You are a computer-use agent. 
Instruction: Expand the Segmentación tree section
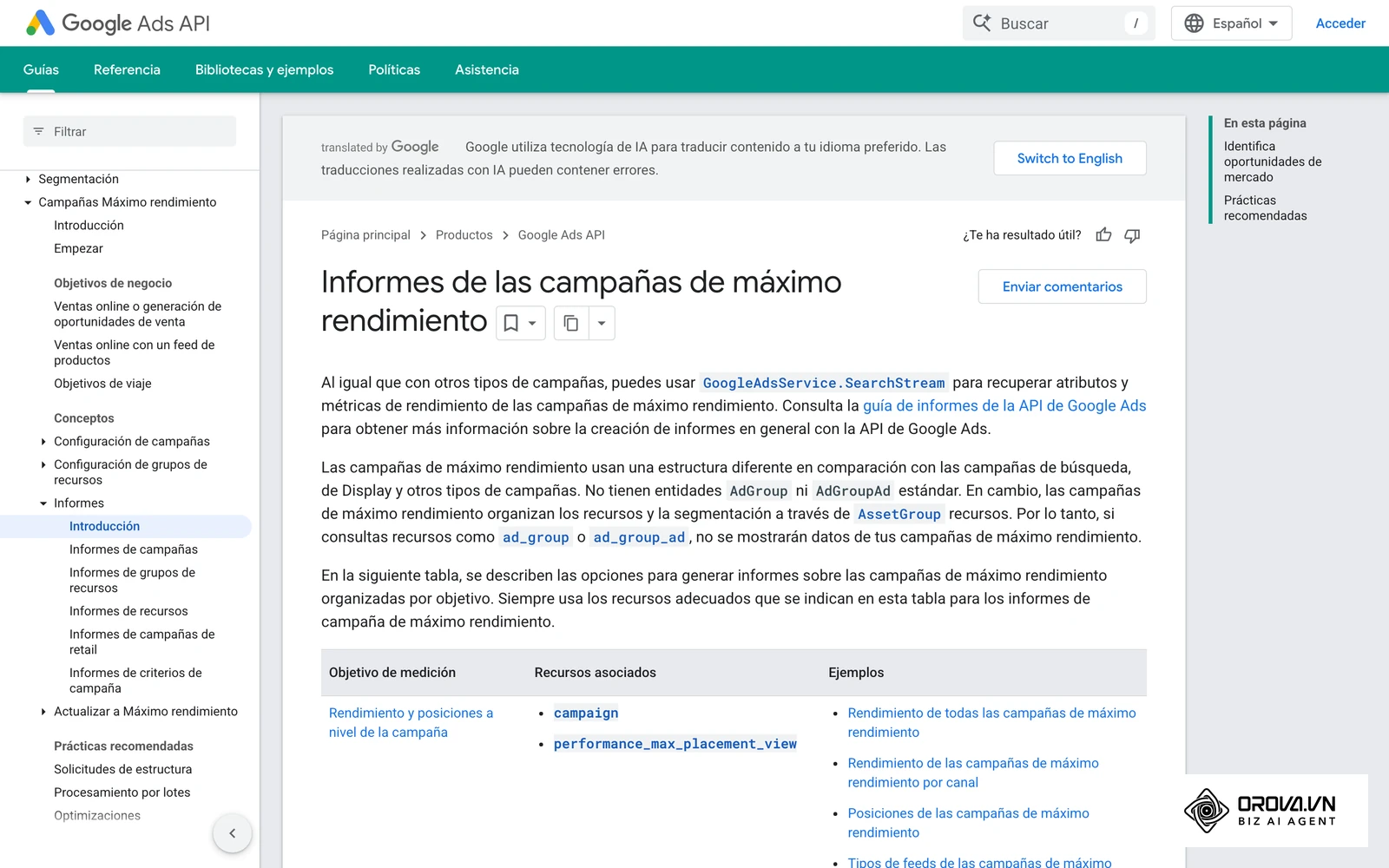(x=28, y=179)
